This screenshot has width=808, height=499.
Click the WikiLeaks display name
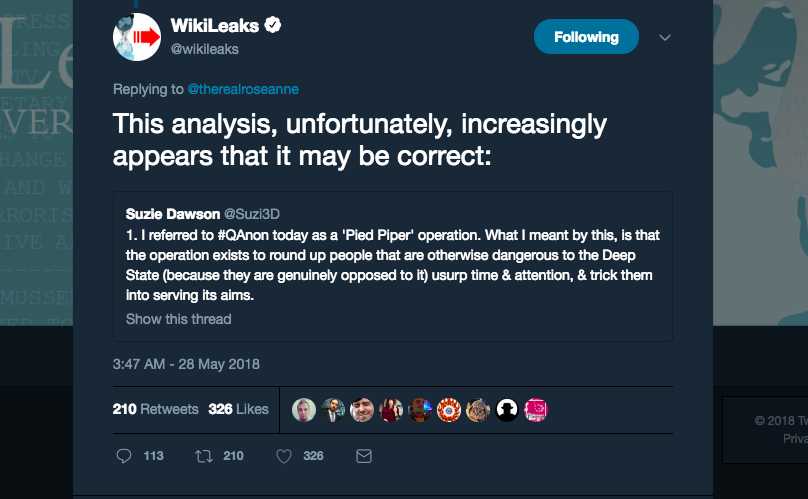pos(215,25)
